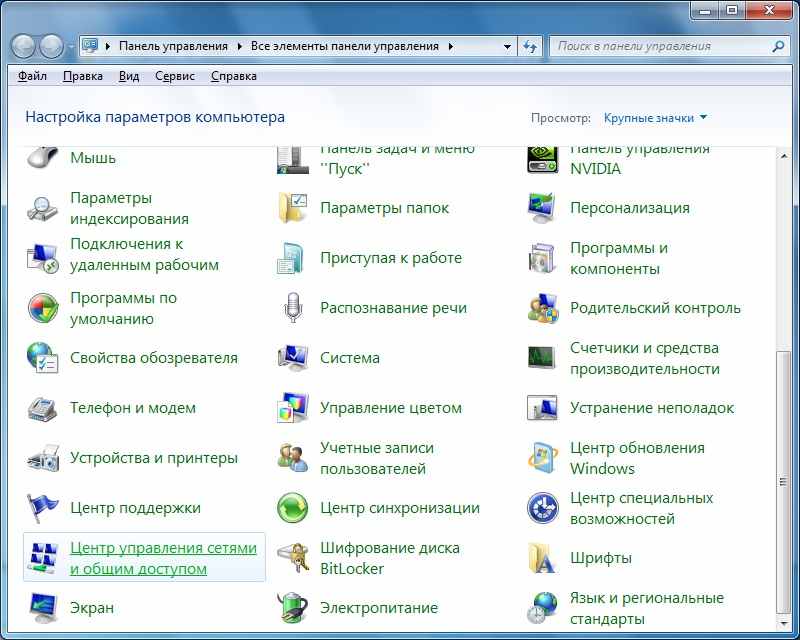Open the Центр синхронизации green icon
The height and width of the screenshot is (640, 800).
[x=293, y=508]
